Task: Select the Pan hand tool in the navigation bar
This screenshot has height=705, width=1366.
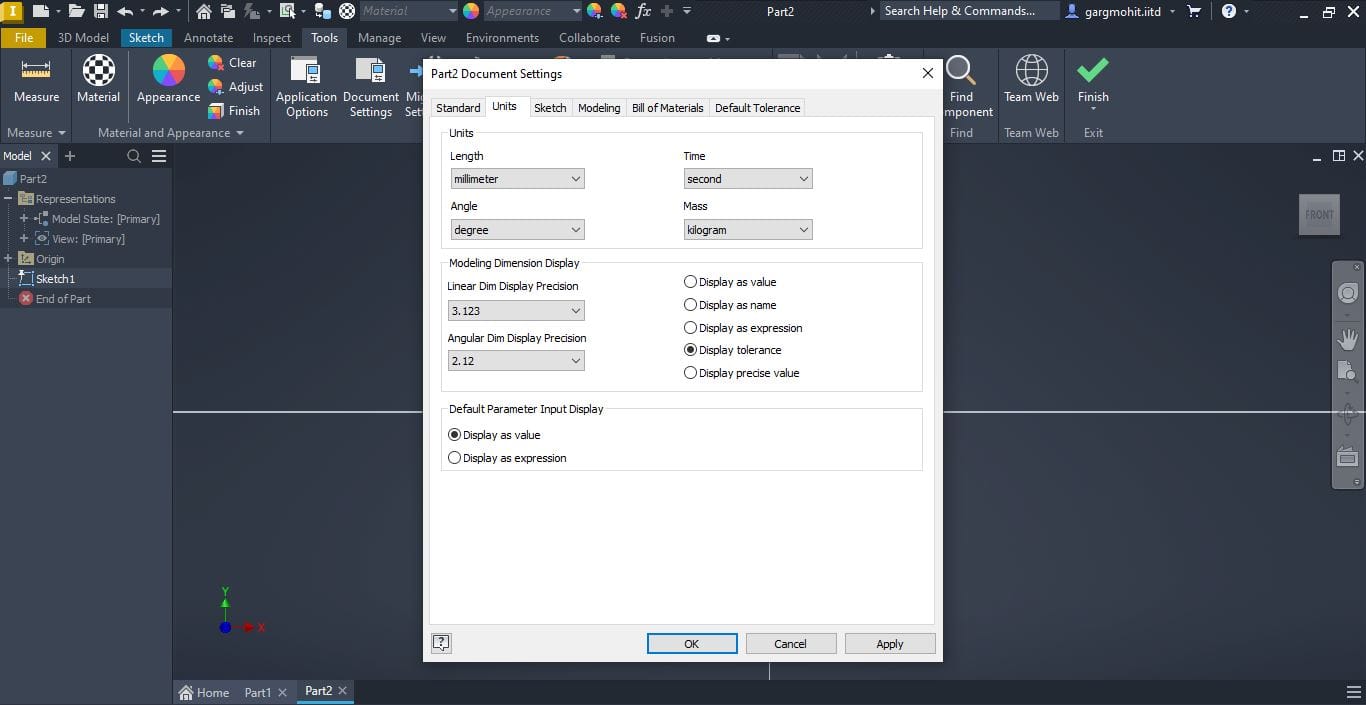Action: coord(1348,339)
